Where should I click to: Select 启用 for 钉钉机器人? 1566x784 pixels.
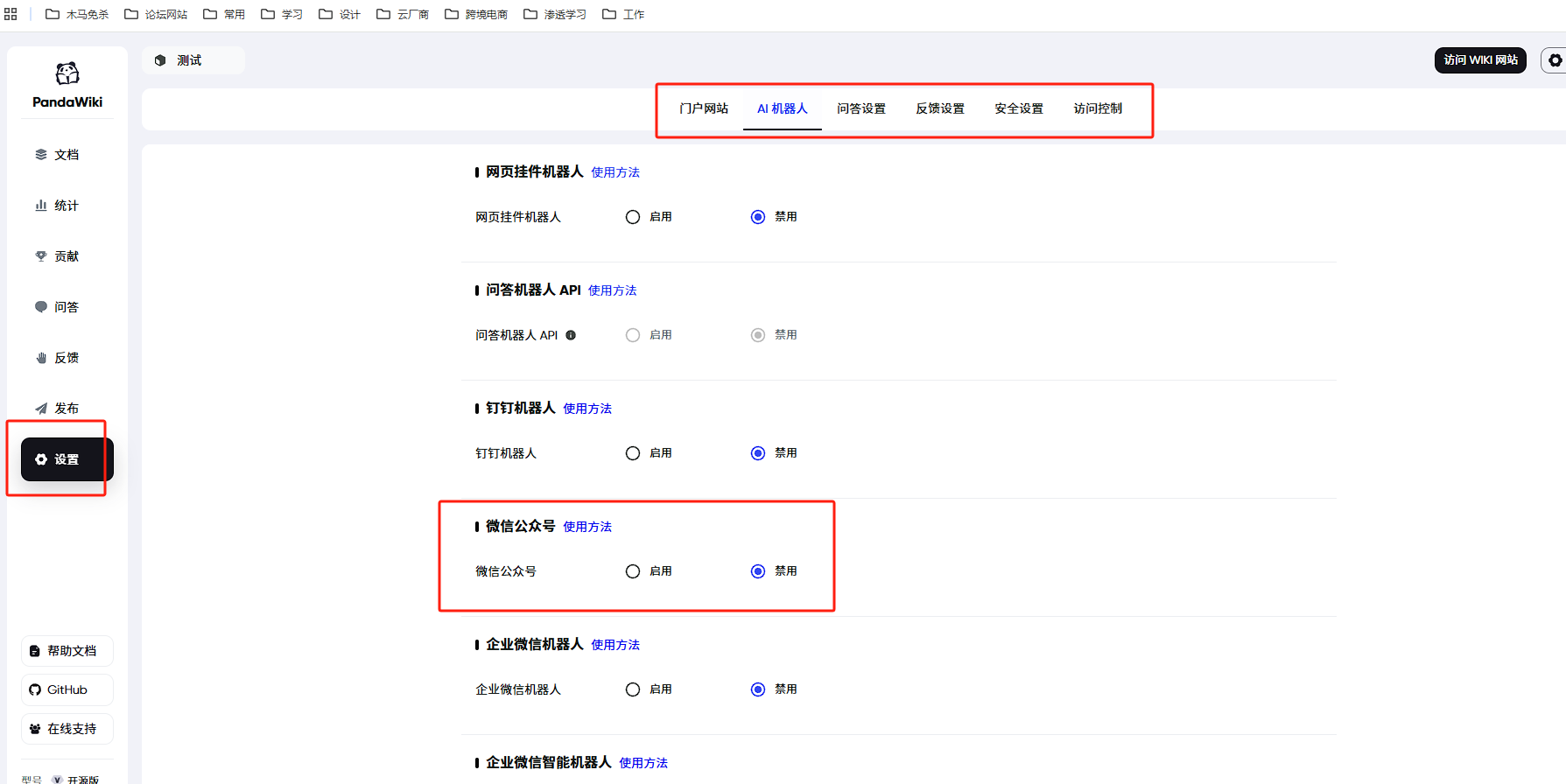click(x=633, y=453)
